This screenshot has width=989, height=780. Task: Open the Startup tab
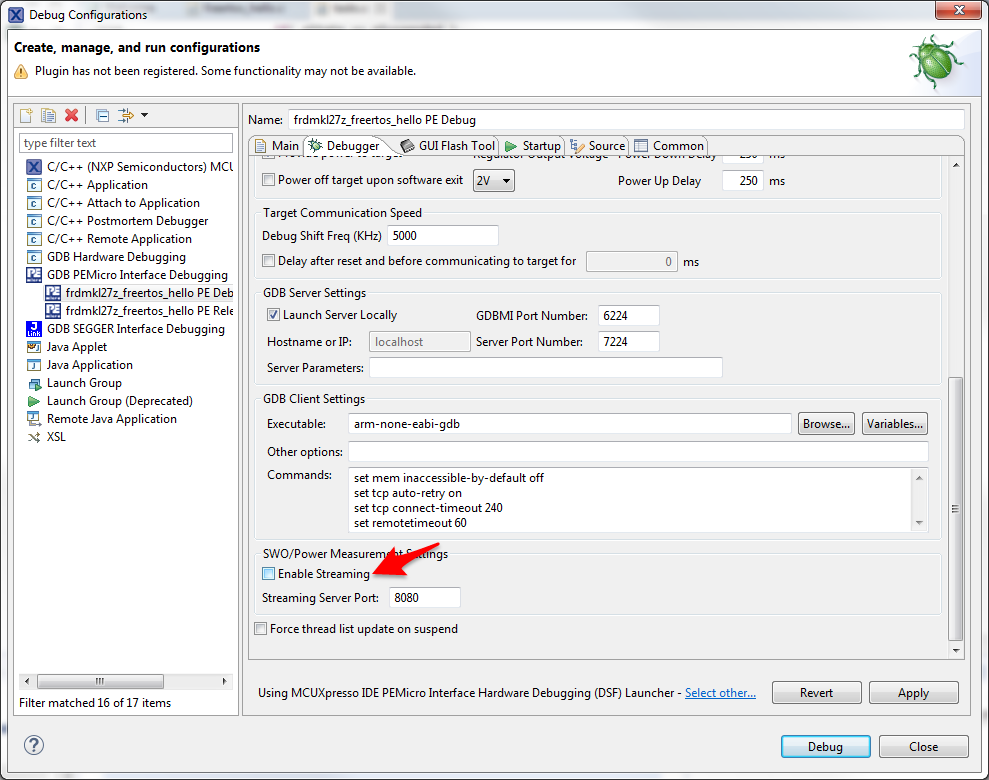click(533, 146)
